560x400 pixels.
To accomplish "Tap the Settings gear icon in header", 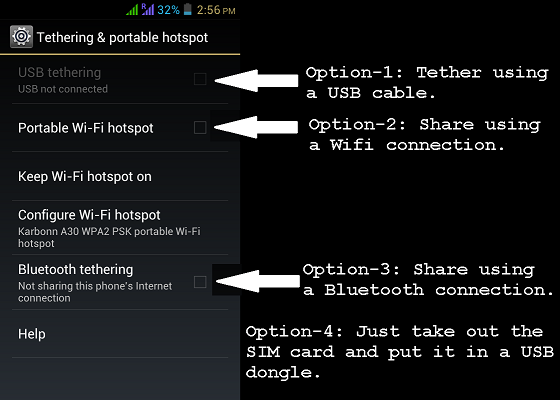I will [x=21, y=37].
